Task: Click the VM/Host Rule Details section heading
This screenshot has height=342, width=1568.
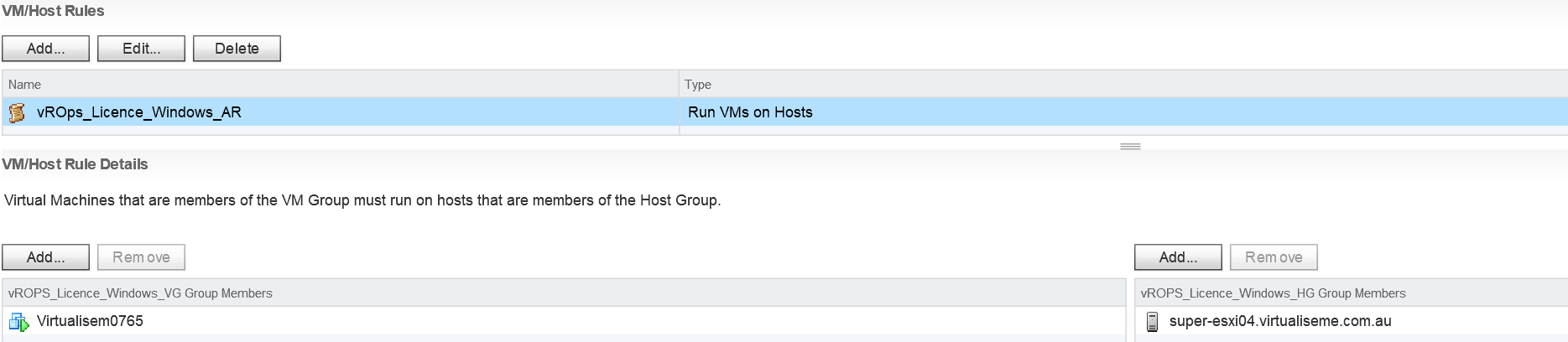Action: click(x=75, y=164)
